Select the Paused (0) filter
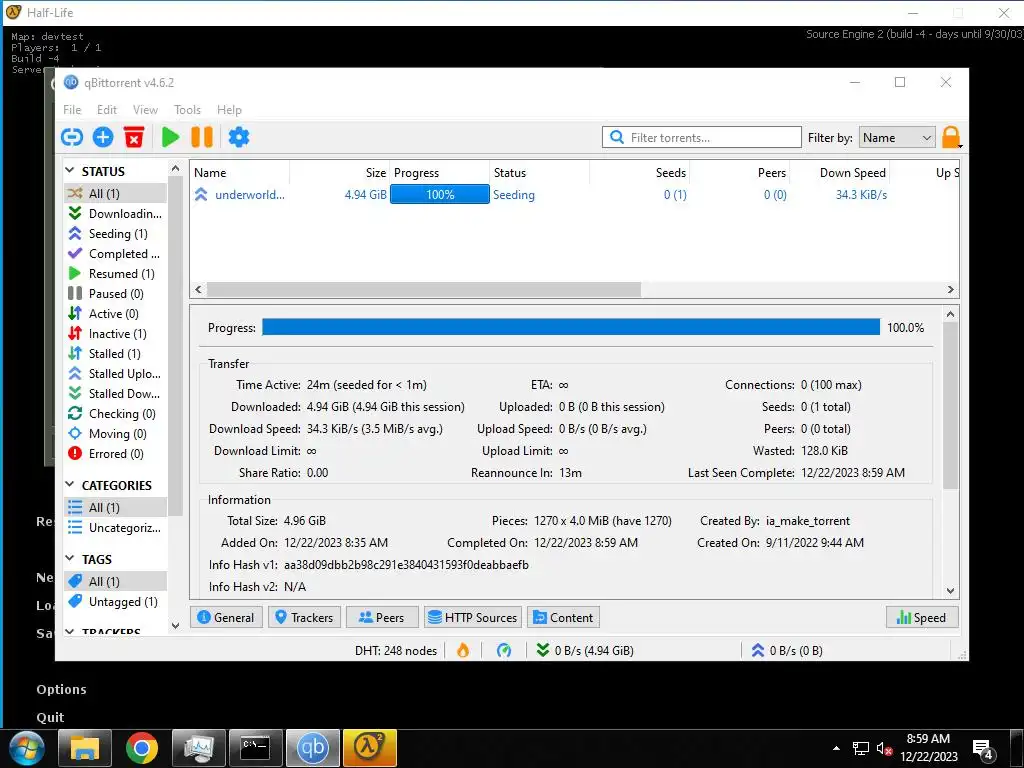 115,294
